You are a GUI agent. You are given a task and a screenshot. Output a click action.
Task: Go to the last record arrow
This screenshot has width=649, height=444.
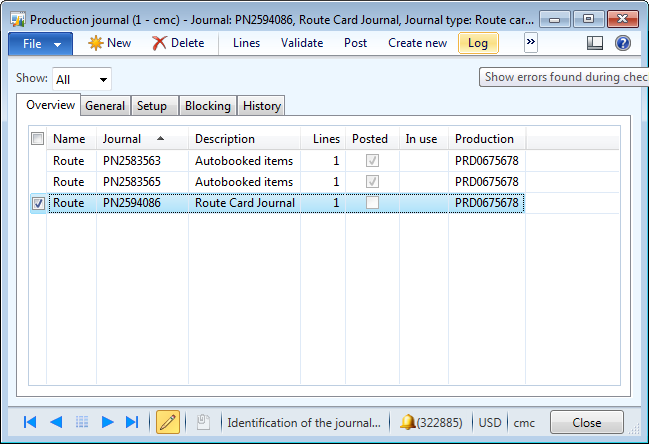click(x=132, y=422)
